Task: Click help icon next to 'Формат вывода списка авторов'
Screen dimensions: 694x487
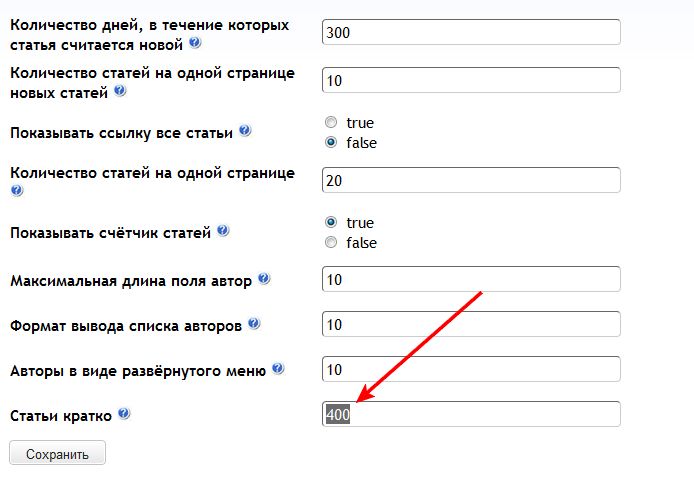Action: [x=254, y=324]
